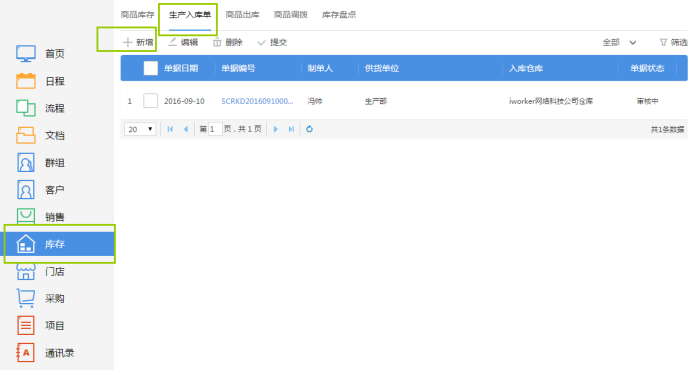Click the checkmark 提交 icon

[262, 43]
